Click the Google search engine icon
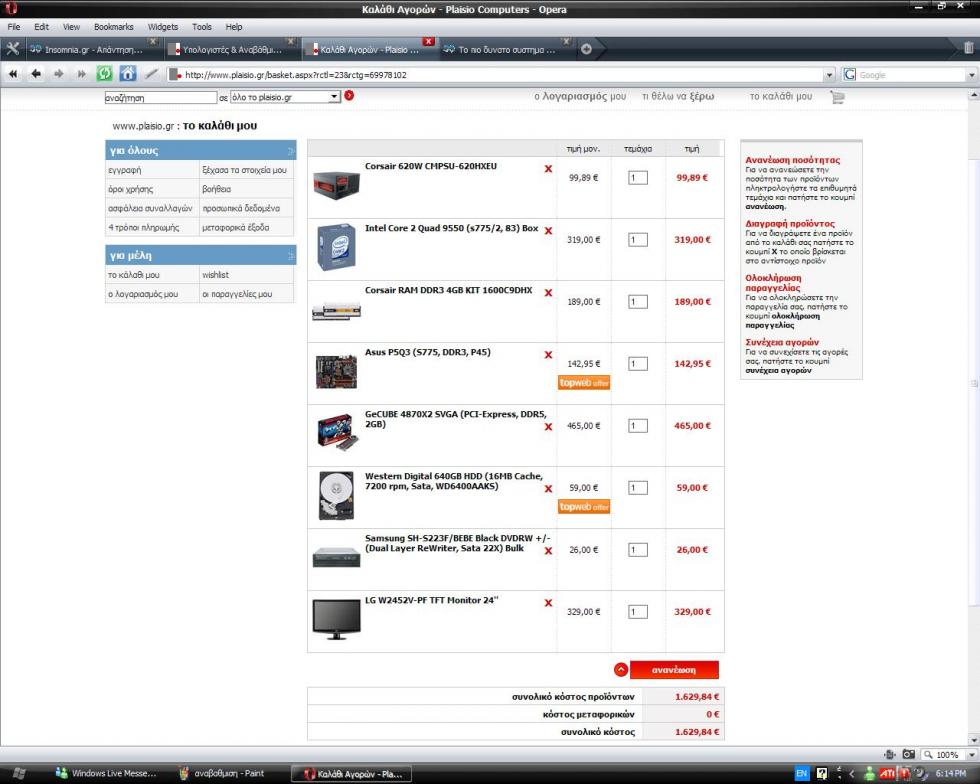 [849, 74]
